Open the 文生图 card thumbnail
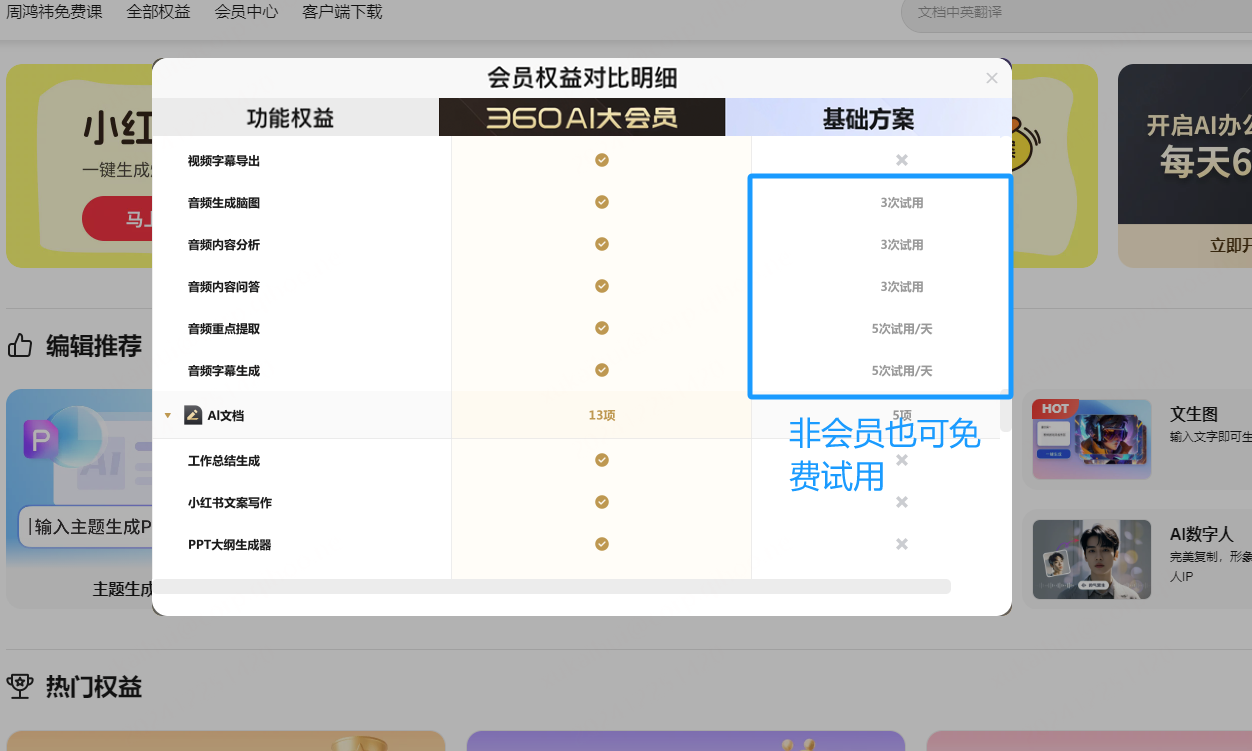The width and height of the screenshot is (1252, 751). click(1091, 439)
